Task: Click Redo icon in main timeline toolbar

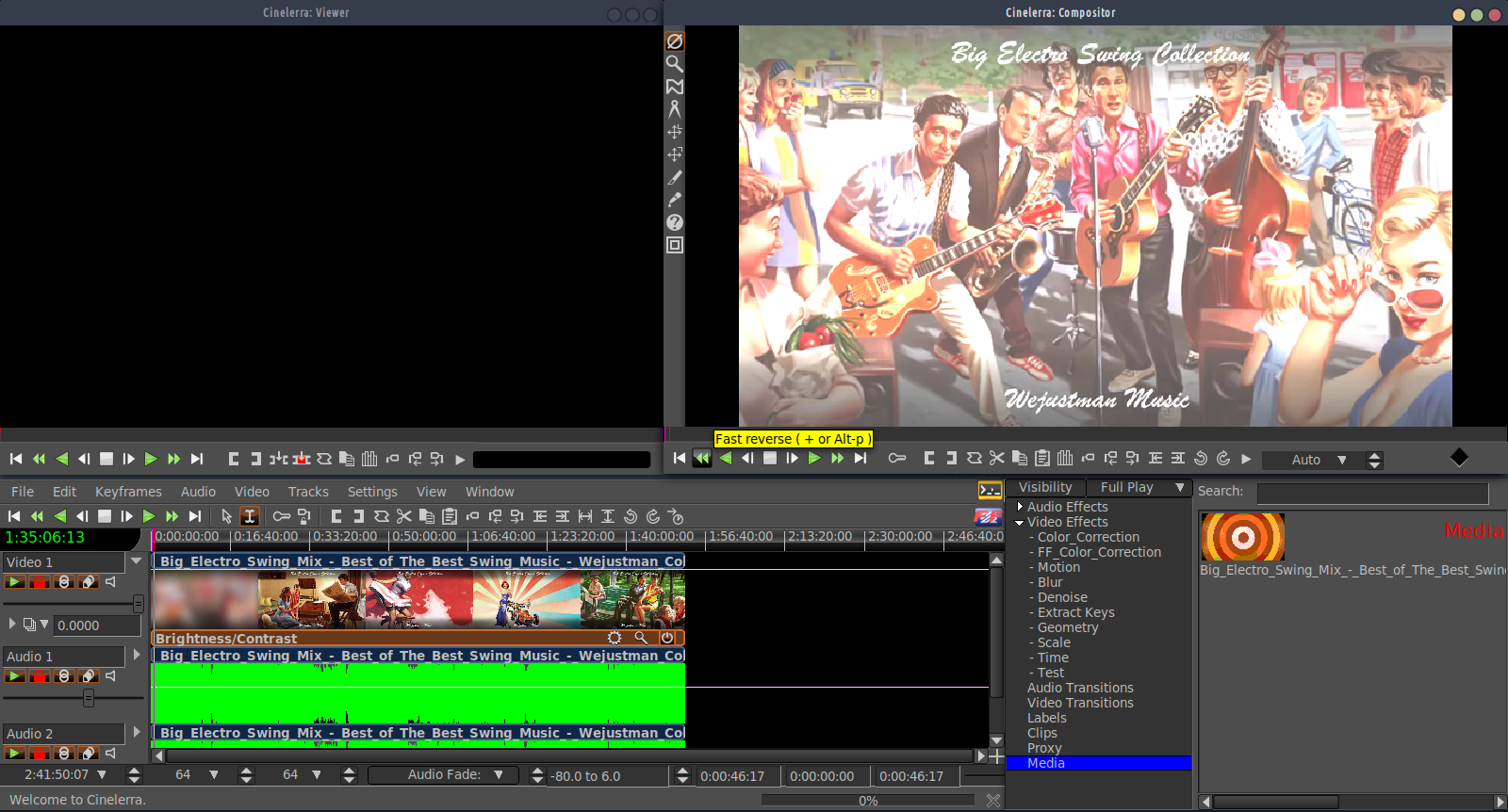Action: point(653,516)
